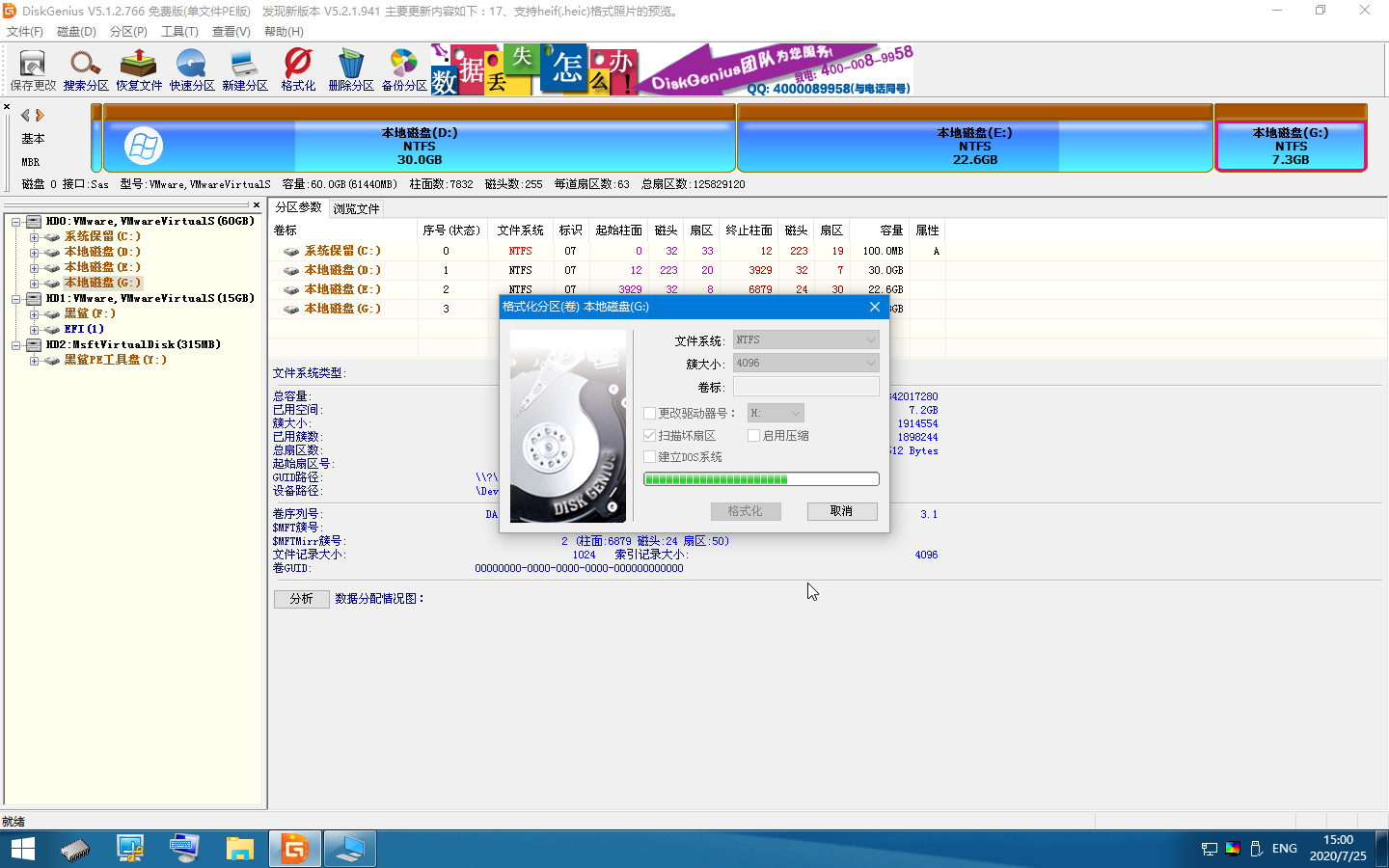
Task: Toggle 启用压缩 checkbox
Action: 754,436
